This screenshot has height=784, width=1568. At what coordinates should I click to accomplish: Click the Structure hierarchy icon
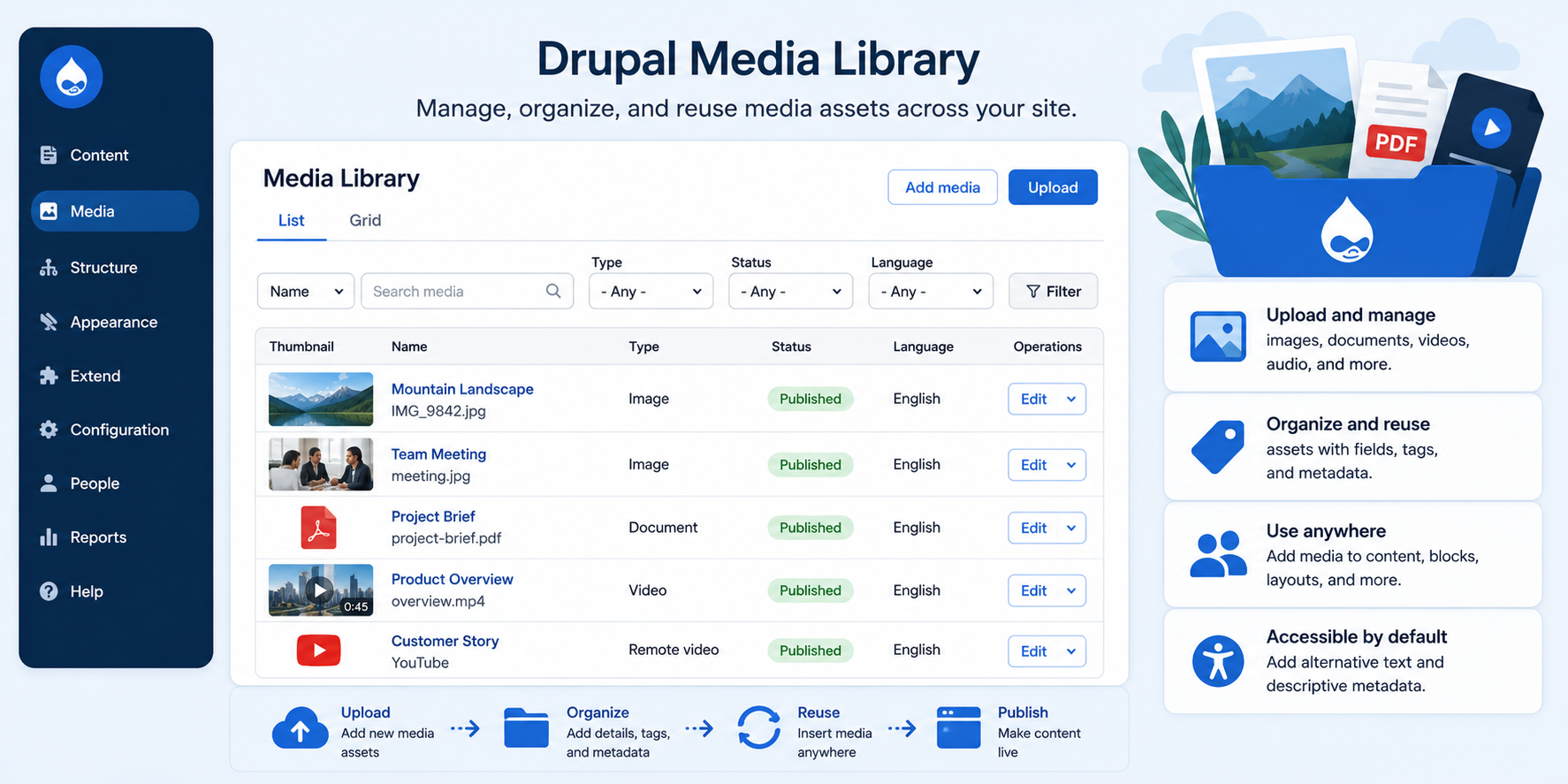[49, 267]
